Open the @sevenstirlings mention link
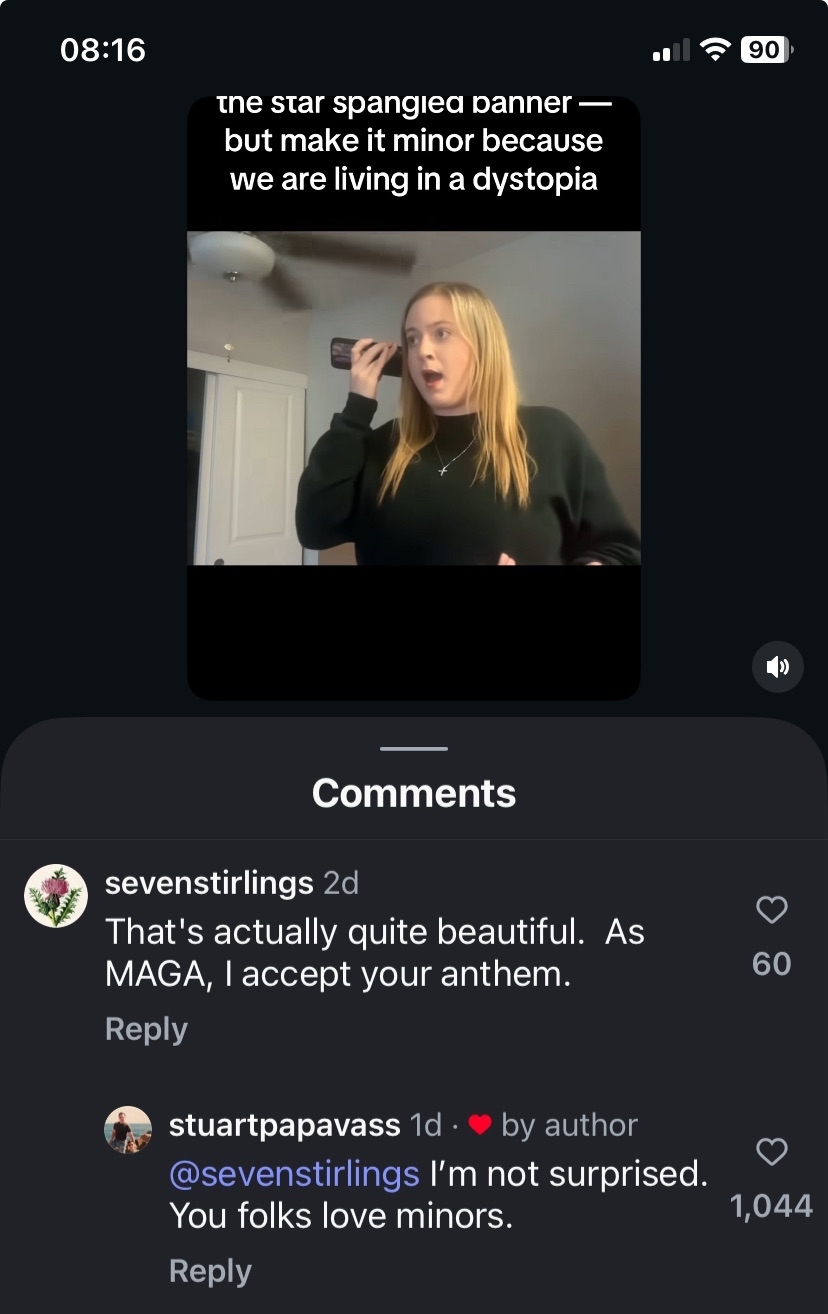The width and height of the screenshot is (828, 1314). (x=294, y=1173)
